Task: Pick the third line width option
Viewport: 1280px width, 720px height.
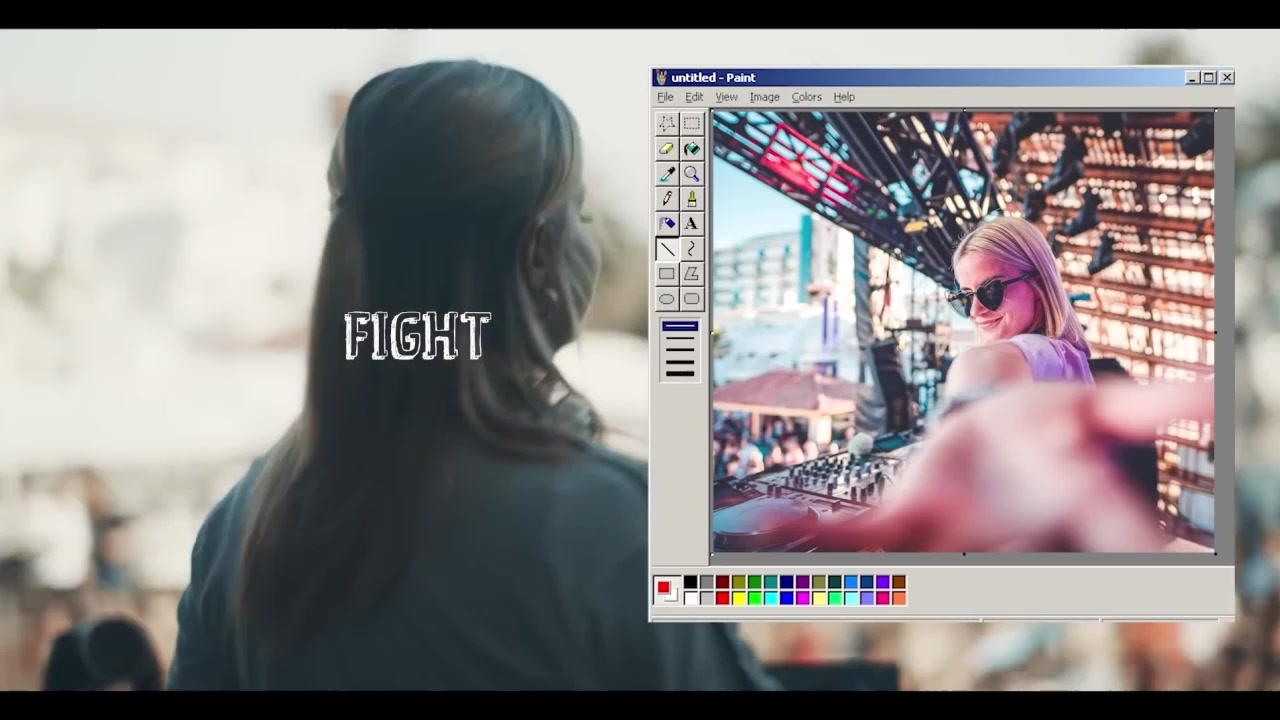Action: (x=680, y=350)
